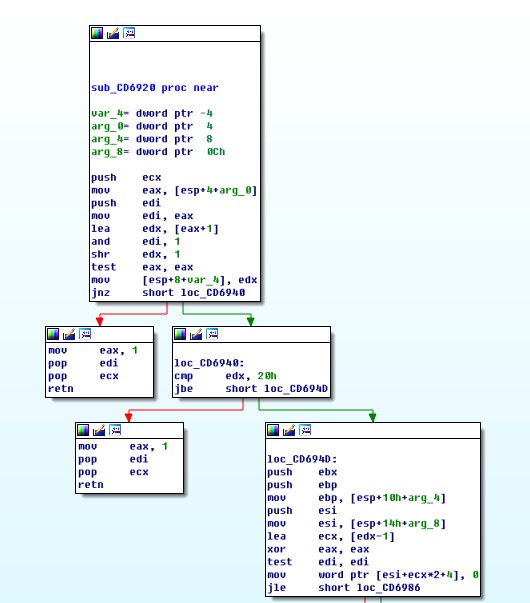Image resolution: width=530 pixels, height=603 pixels.
Task: Click color icon on sub_CD6920 block
Action: click(x=97, y=33)
